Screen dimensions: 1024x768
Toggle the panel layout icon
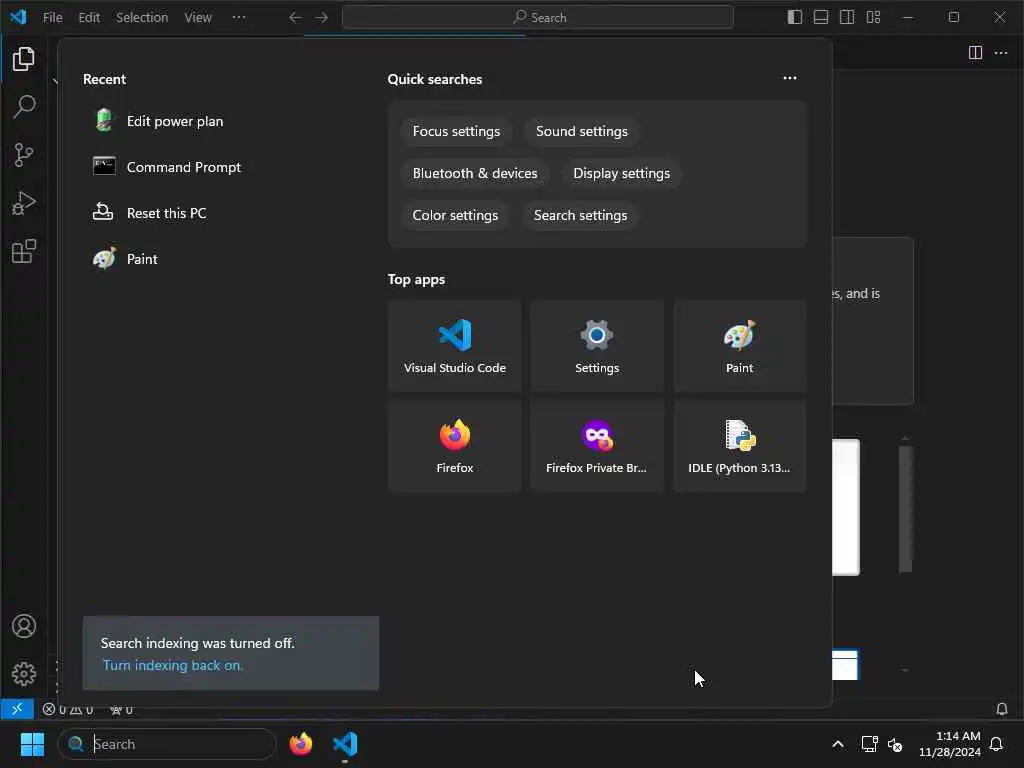coord(821,17)
